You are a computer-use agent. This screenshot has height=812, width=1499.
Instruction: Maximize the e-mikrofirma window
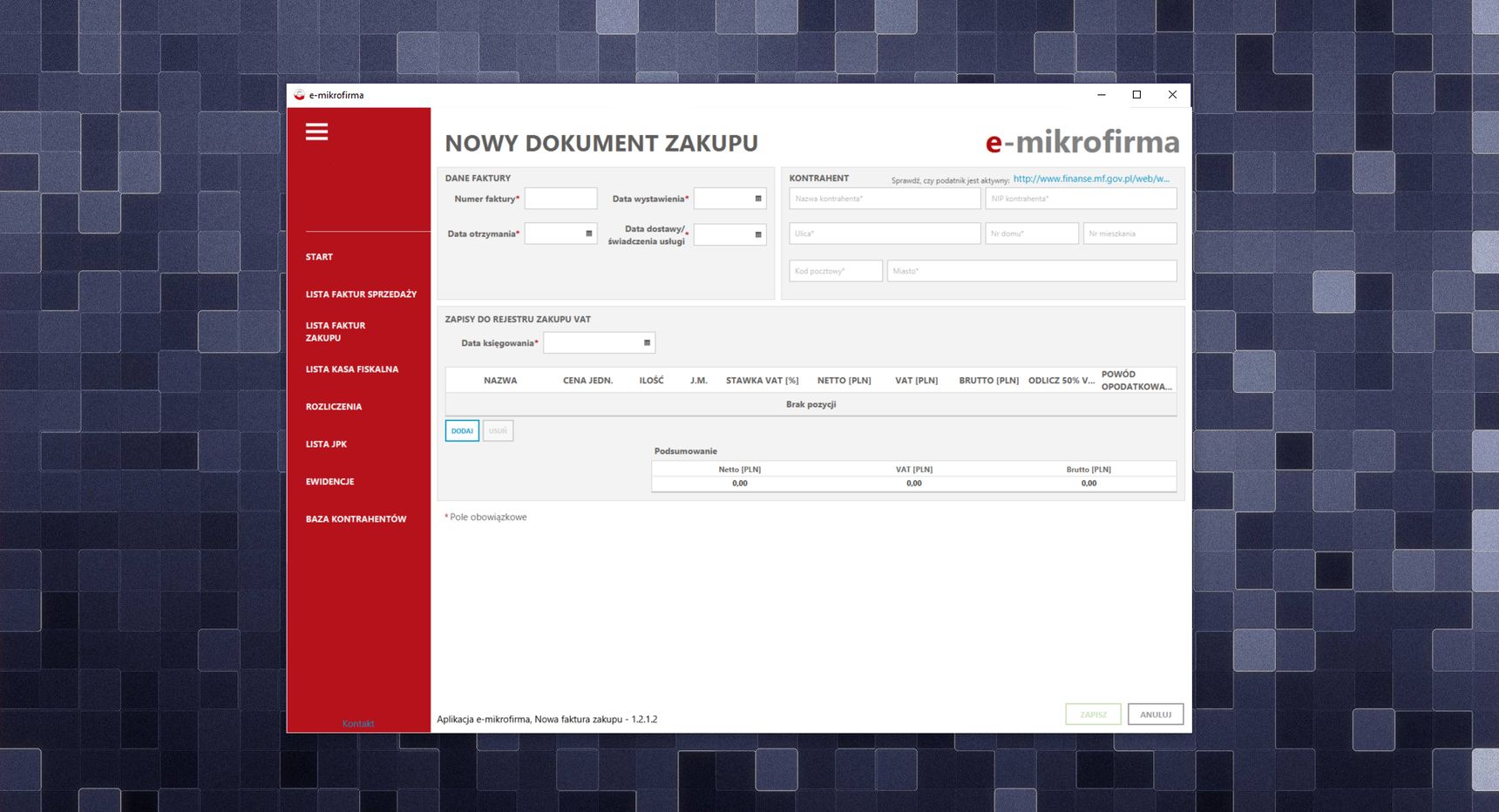click(x=1136, y=95)
